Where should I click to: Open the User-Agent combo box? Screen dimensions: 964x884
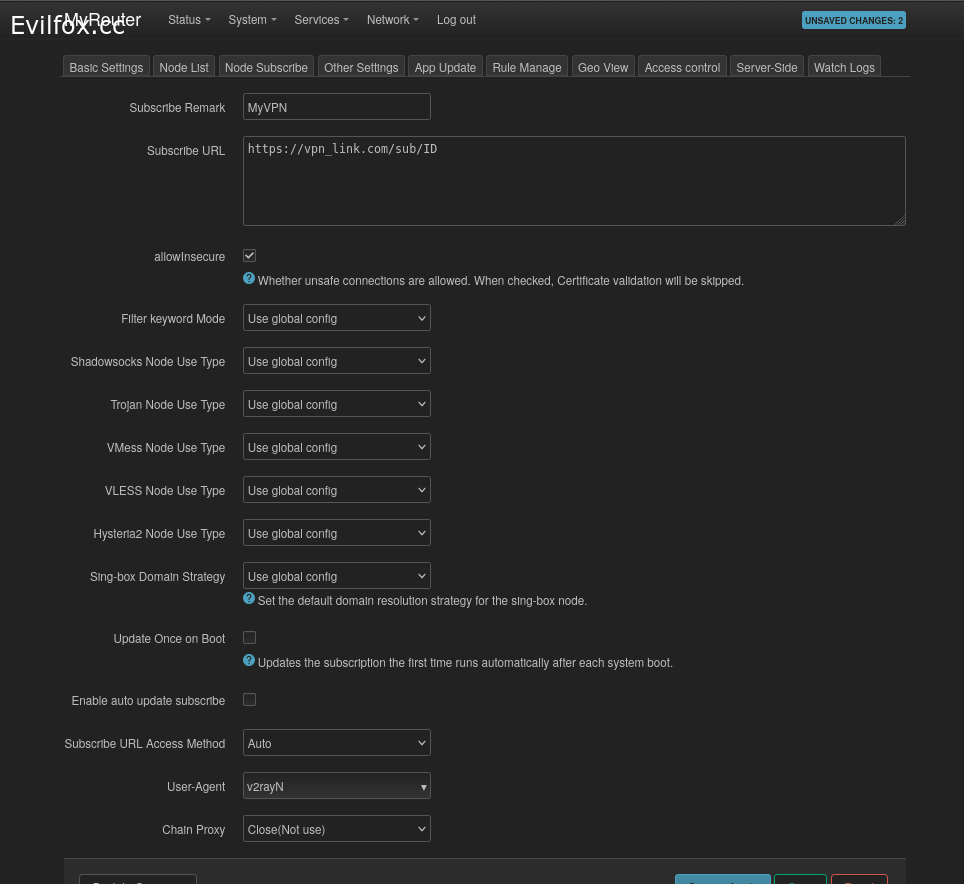click(336, 786)
